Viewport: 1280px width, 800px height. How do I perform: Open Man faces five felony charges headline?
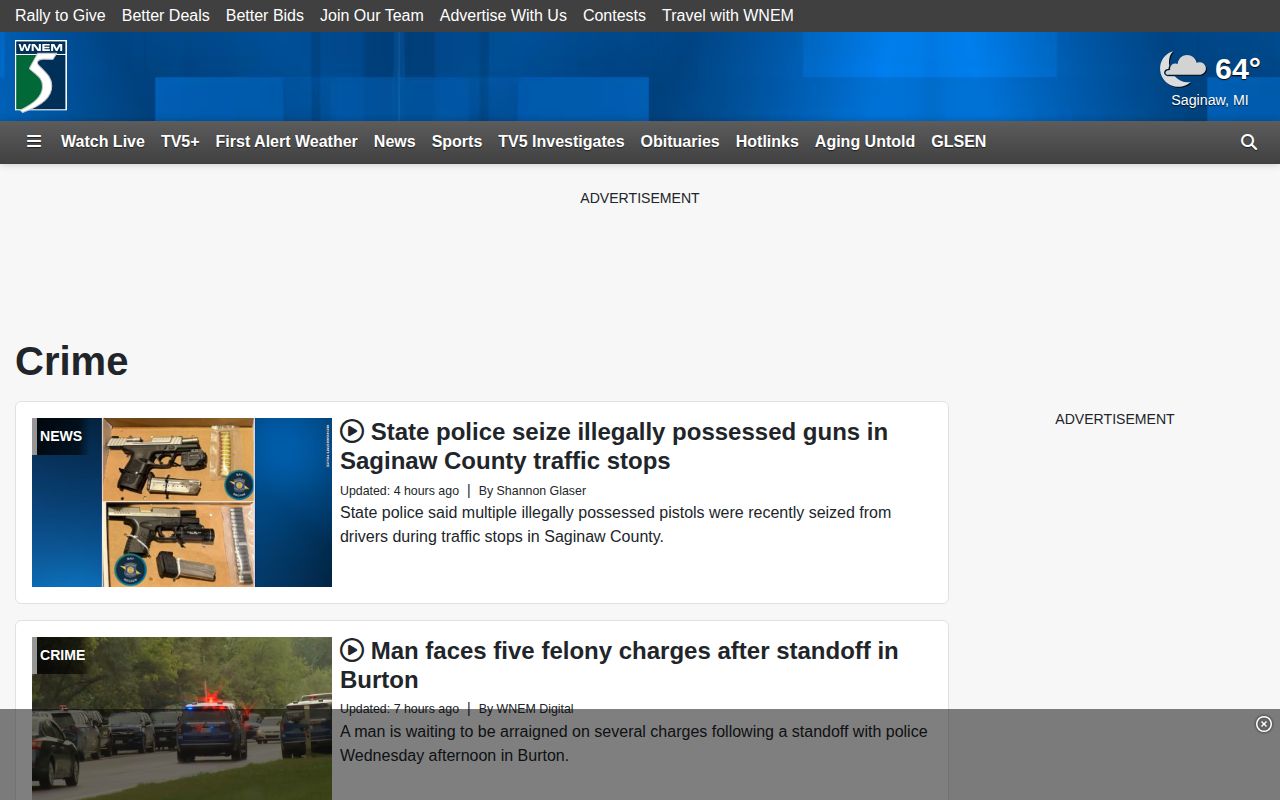click(619, 665)
